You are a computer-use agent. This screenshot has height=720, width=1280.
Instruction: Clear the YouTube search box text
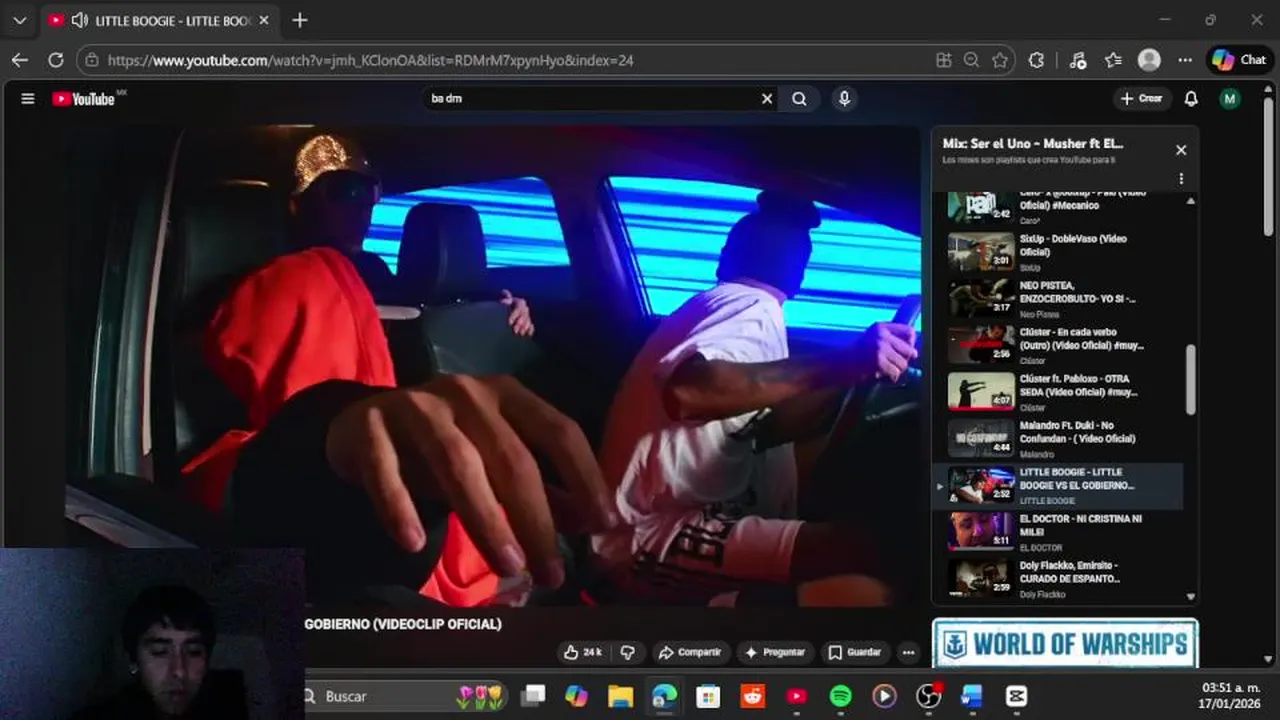pyautogui.click(x=767, y=99)
